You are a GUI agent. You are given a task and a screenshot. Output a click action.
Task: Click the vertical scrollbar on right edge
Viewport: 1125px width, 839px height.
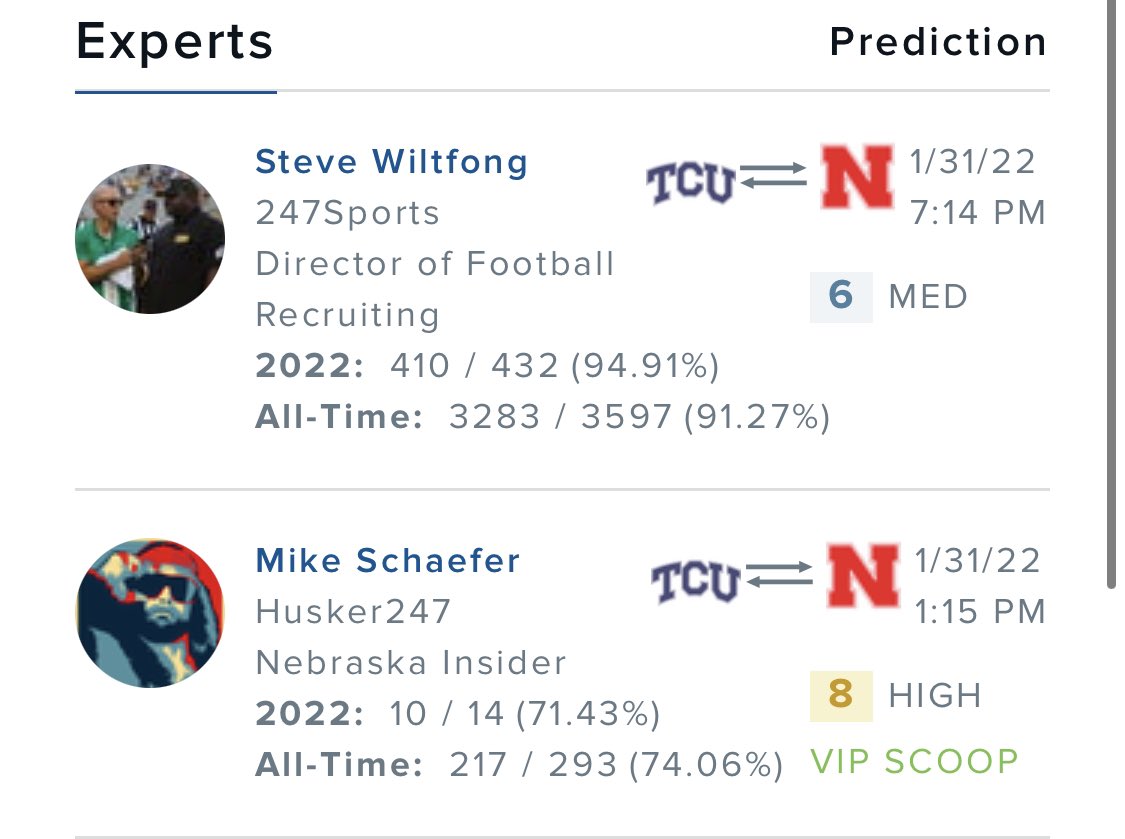tap(1111, 294)
